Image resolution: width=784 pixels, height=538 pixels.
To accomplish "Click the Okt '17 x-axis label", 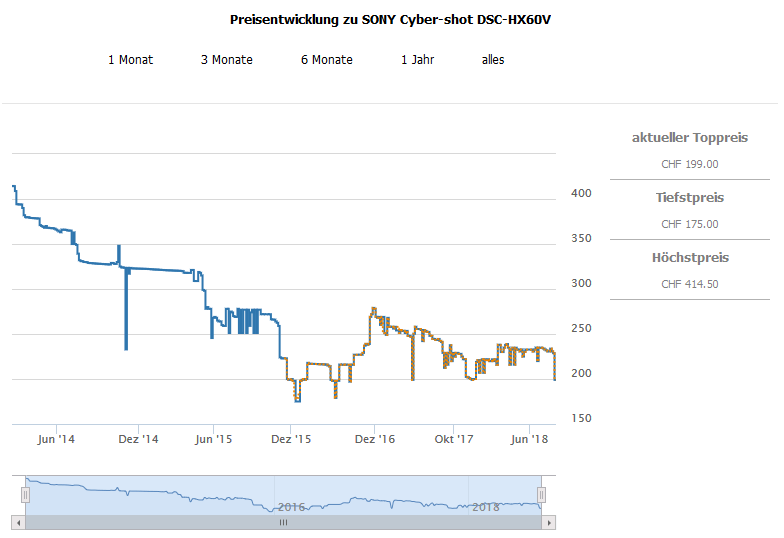I will (x=453, y=439).
